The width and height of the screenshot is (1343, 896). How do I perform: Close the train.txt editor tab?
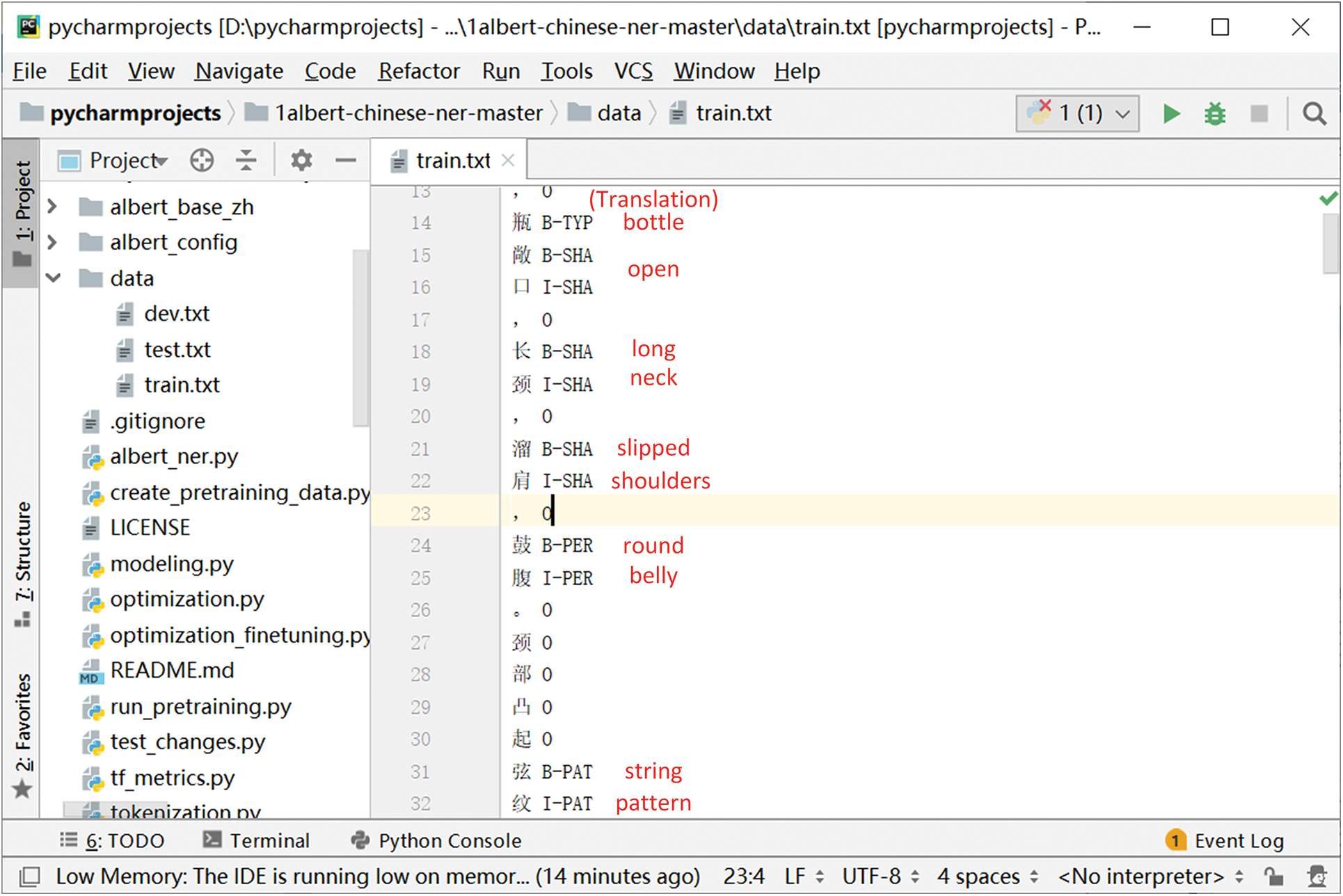pyautogui.click(x=509, y=161)
